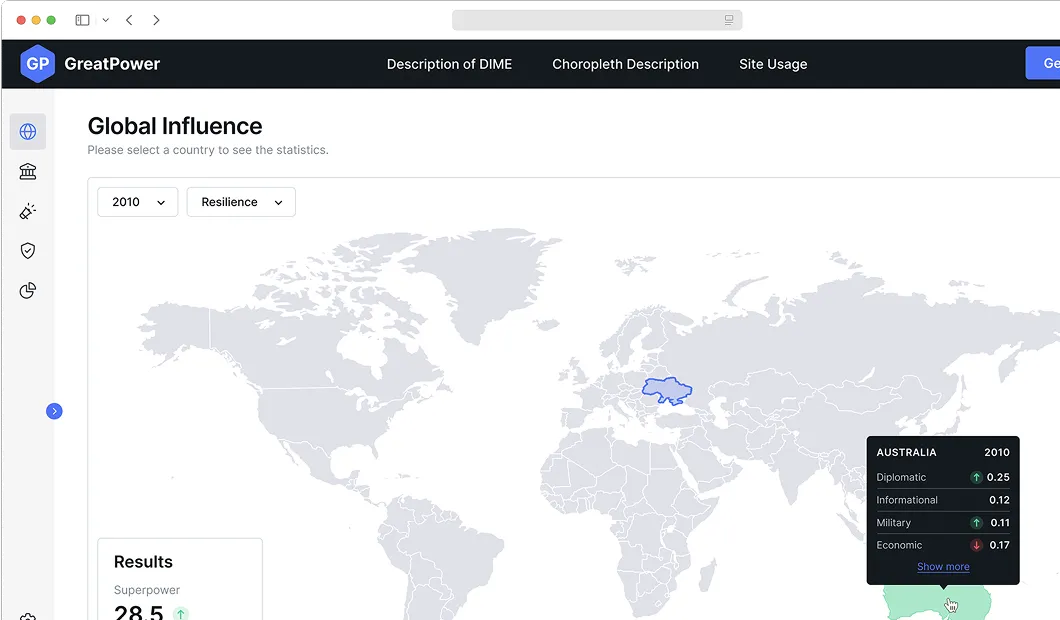The width and height of the screenshot is (1060, 620).
Task: Open the party popper sidebar icon
Action: click(28, 211)
